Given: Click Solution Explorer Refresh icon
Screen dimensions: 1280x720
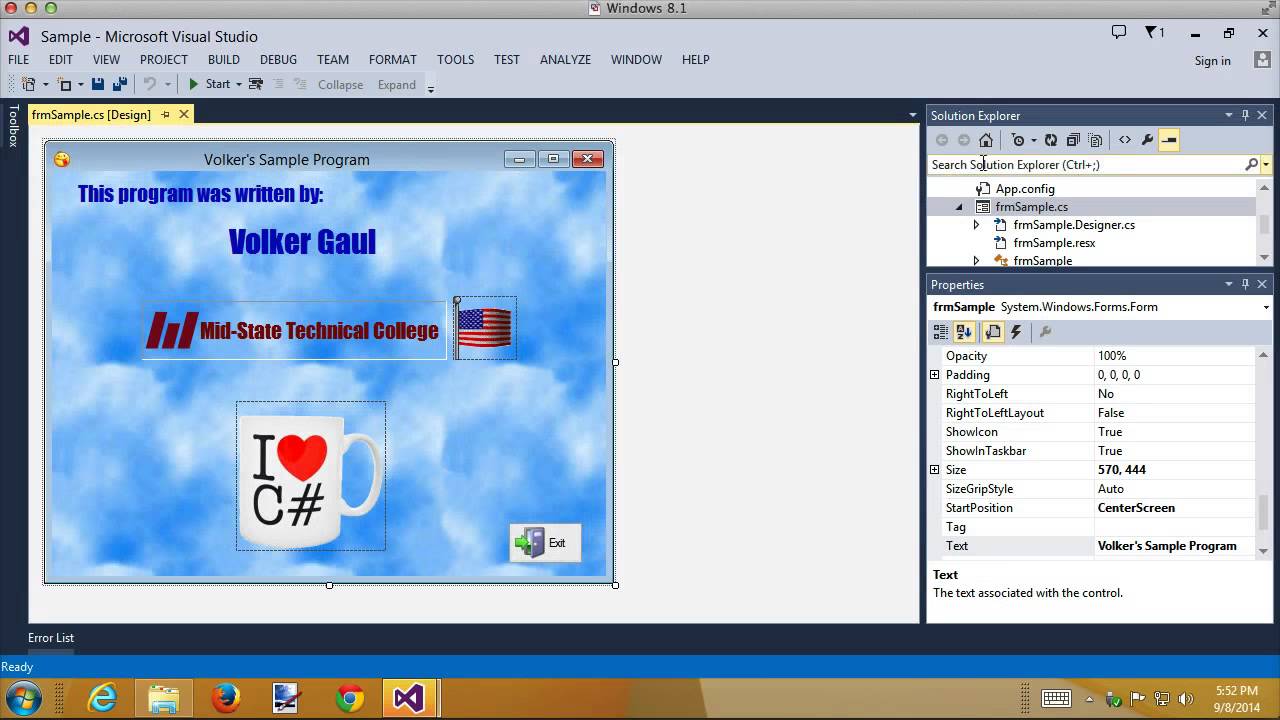Looking at the screenshot, I should [x=1051, y=140].
